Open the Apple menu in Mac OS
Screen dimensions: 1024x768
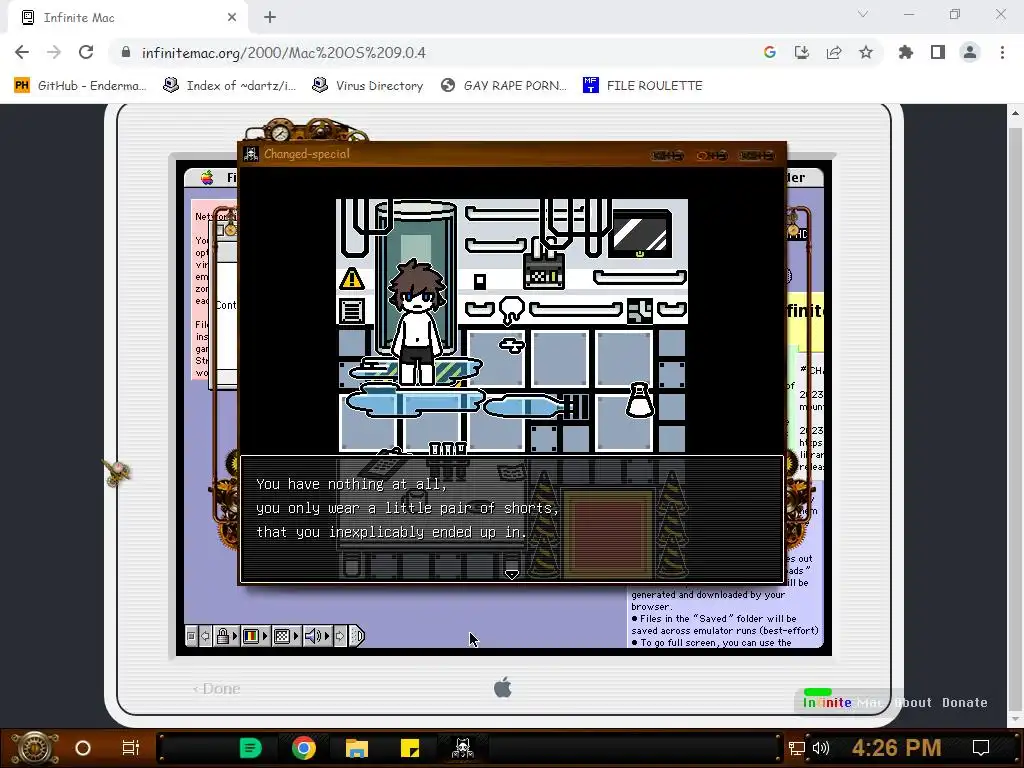(x=207, y=178)
